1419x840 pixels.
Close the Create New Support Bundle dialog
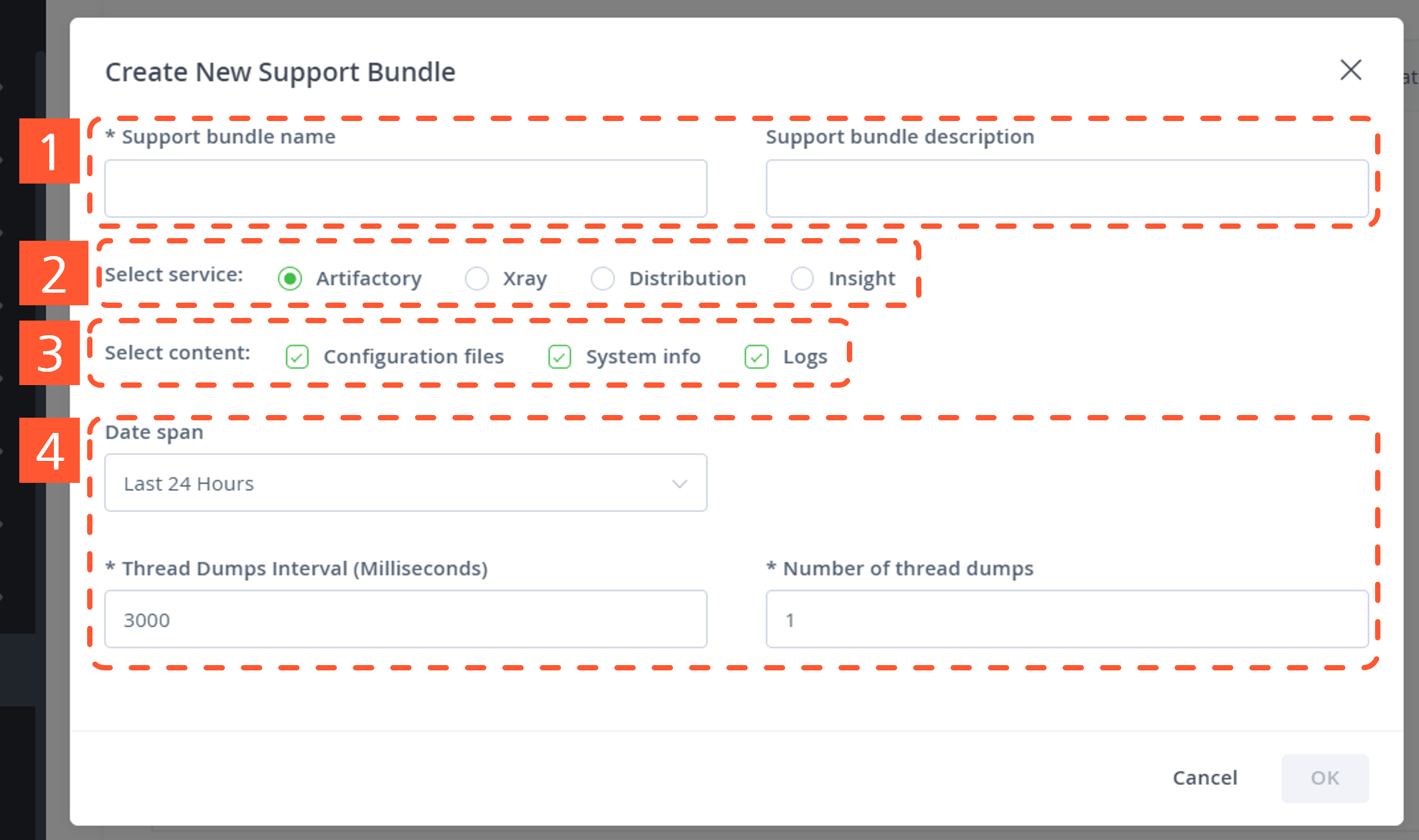point(1350,70)
